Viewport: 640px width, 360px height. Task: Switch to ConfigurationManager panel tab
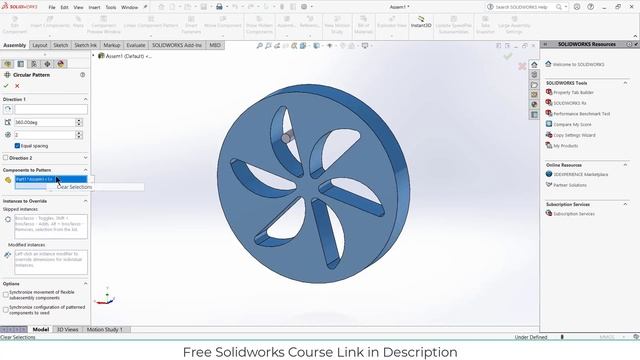click(x=34, y=64)
